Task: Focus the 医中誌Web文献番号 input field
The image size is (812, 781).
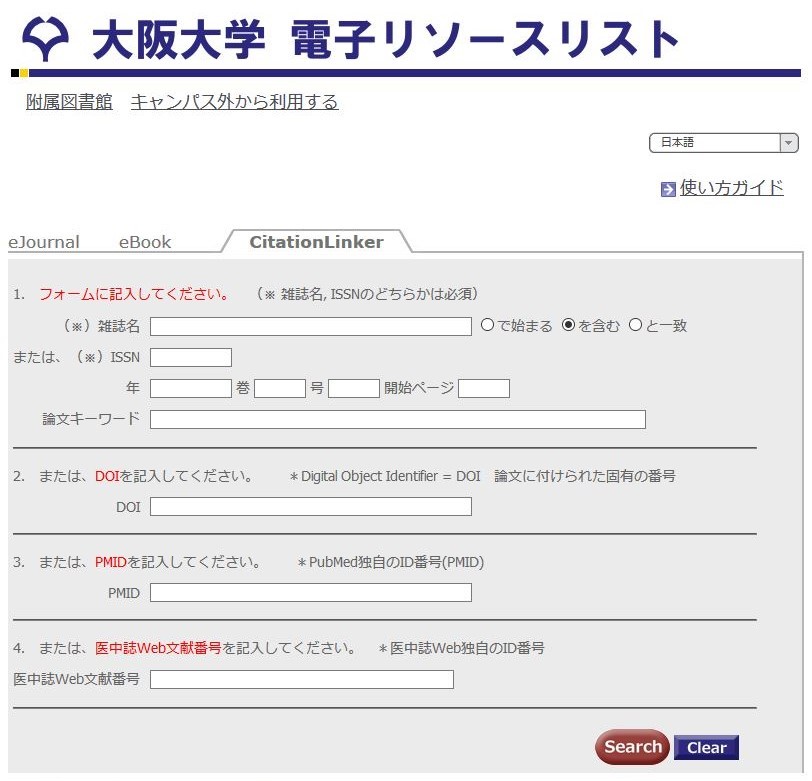Action: (x=302, y=679)
